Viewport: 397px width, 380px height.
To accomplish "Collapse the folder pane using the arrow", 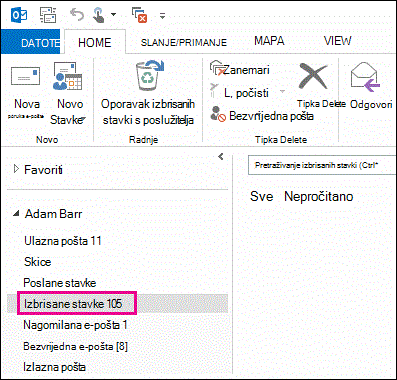I will pos(220,156).
